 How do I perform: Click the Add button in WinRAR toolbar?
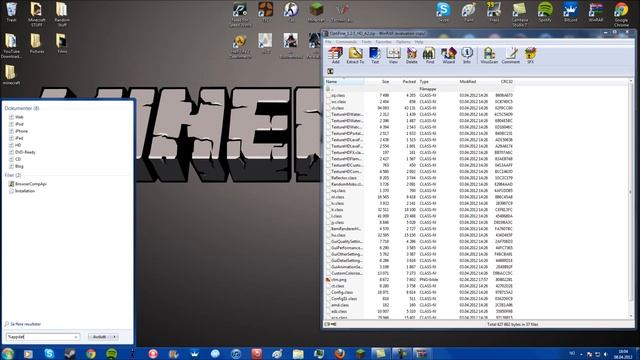(x=336, y=55)
